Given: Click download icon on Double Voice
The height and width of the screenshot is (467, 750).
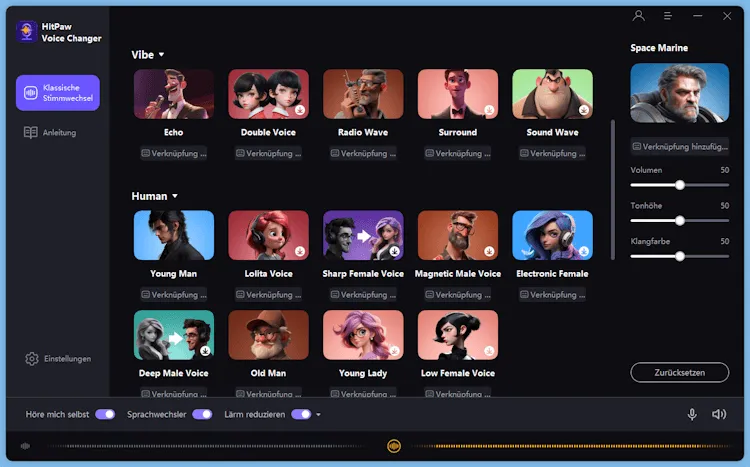Looking at the screenshot, I should [x=300, y=110].
